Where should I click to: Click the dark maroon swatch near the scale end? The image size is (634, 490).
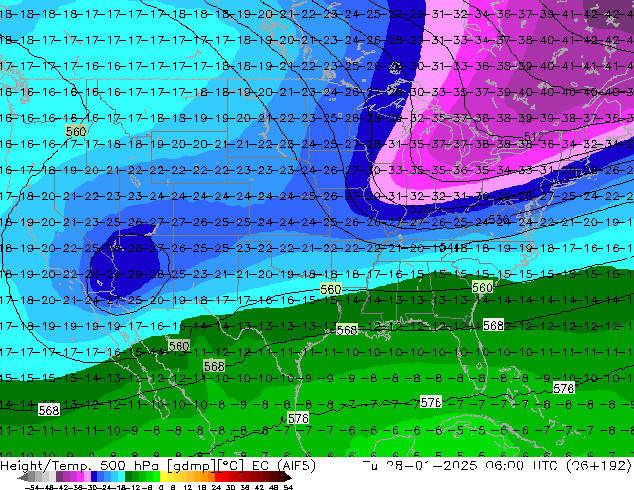tap(281, 476)
